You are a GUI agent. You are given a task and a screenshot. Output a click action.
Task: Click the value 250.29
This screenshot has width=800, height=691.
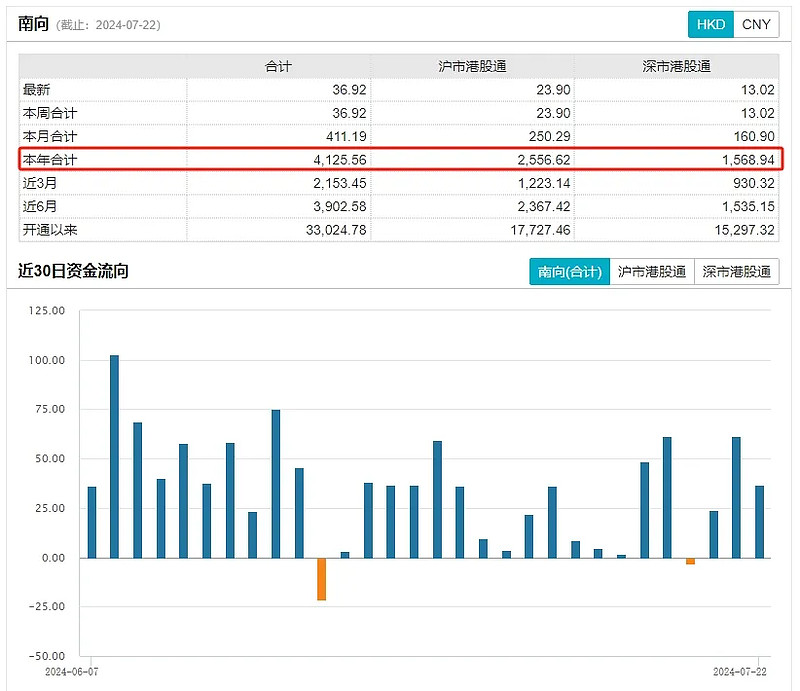pyautogui.click(x=550, y=137)
